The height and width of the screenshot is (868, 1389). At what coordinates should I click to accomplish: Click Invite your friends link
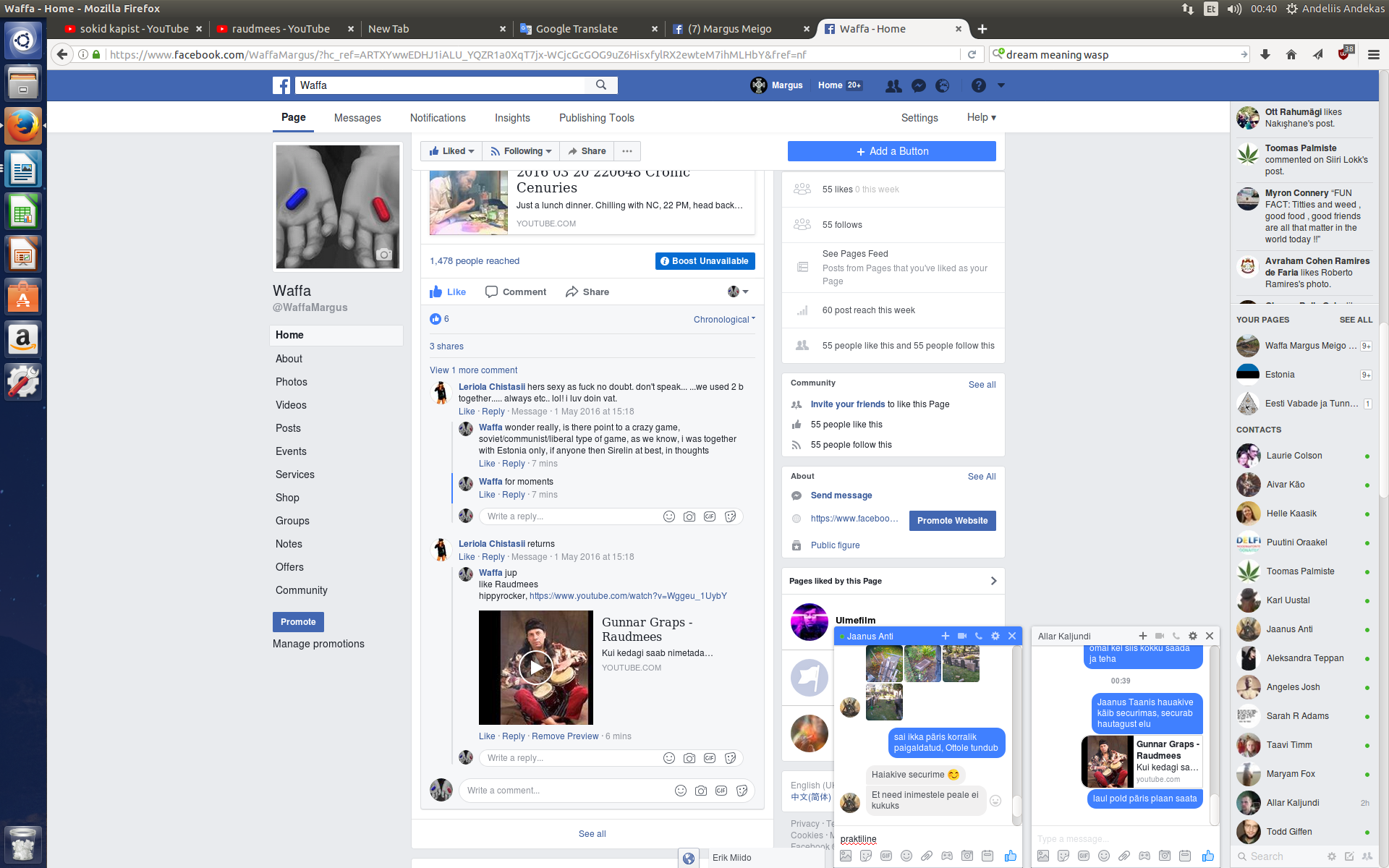848,404
